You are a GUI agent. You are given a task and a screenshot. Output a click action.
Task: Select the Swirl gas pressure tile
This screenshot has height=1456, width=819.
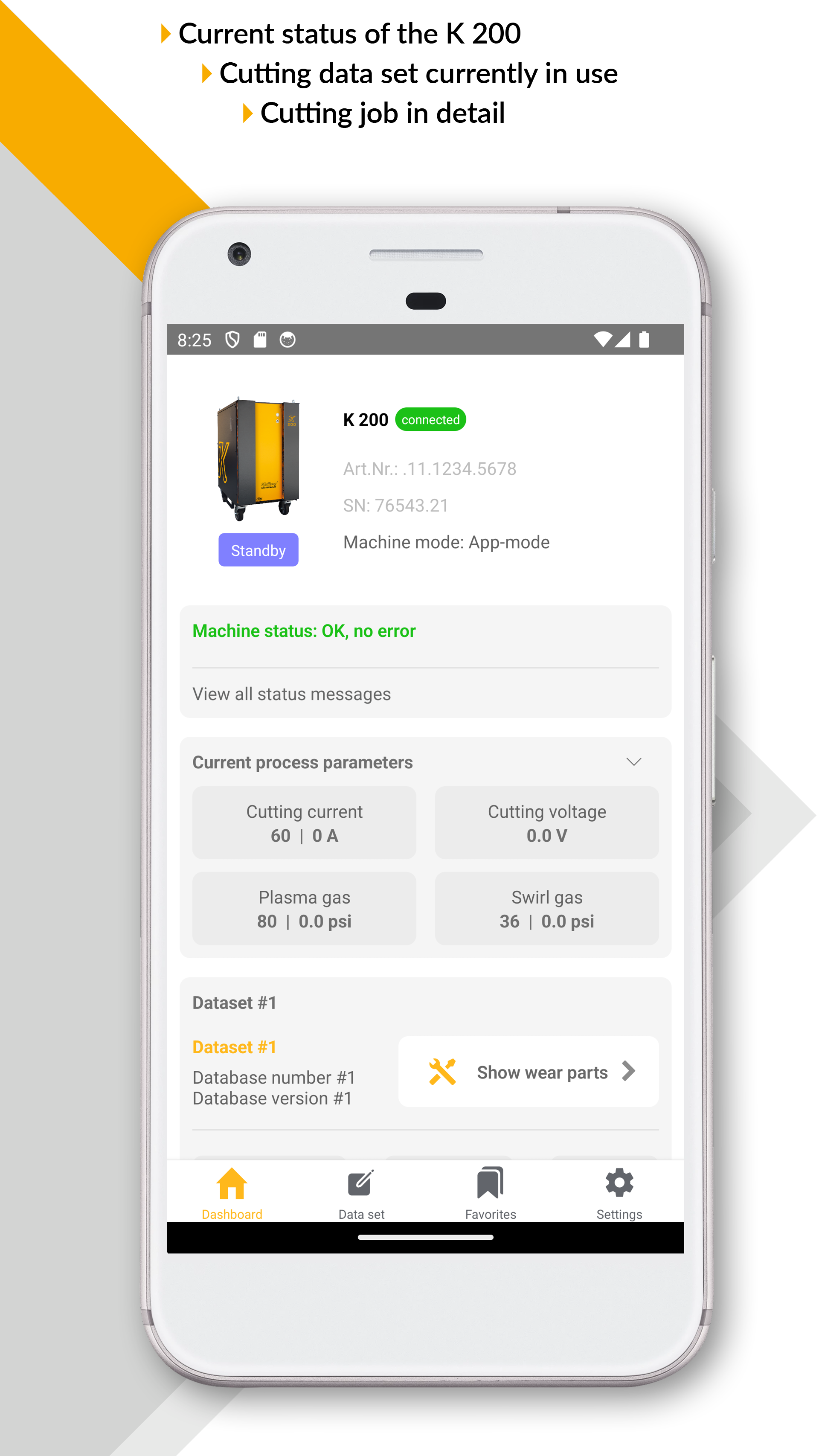coord(546,909)
